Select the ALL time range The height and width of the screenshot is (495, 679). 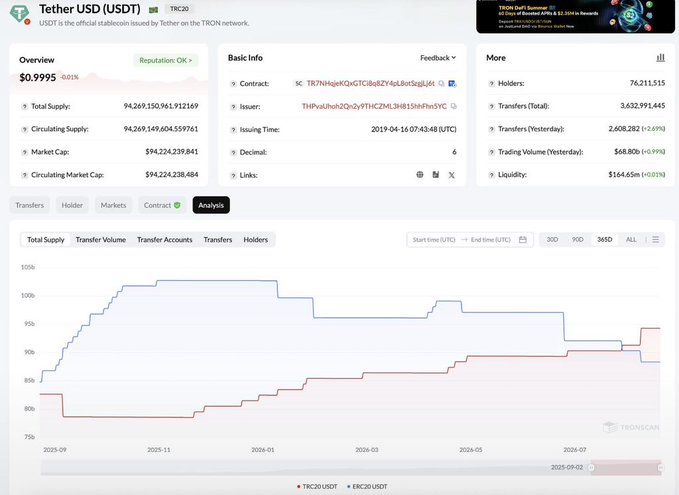[x=631, y=239]
